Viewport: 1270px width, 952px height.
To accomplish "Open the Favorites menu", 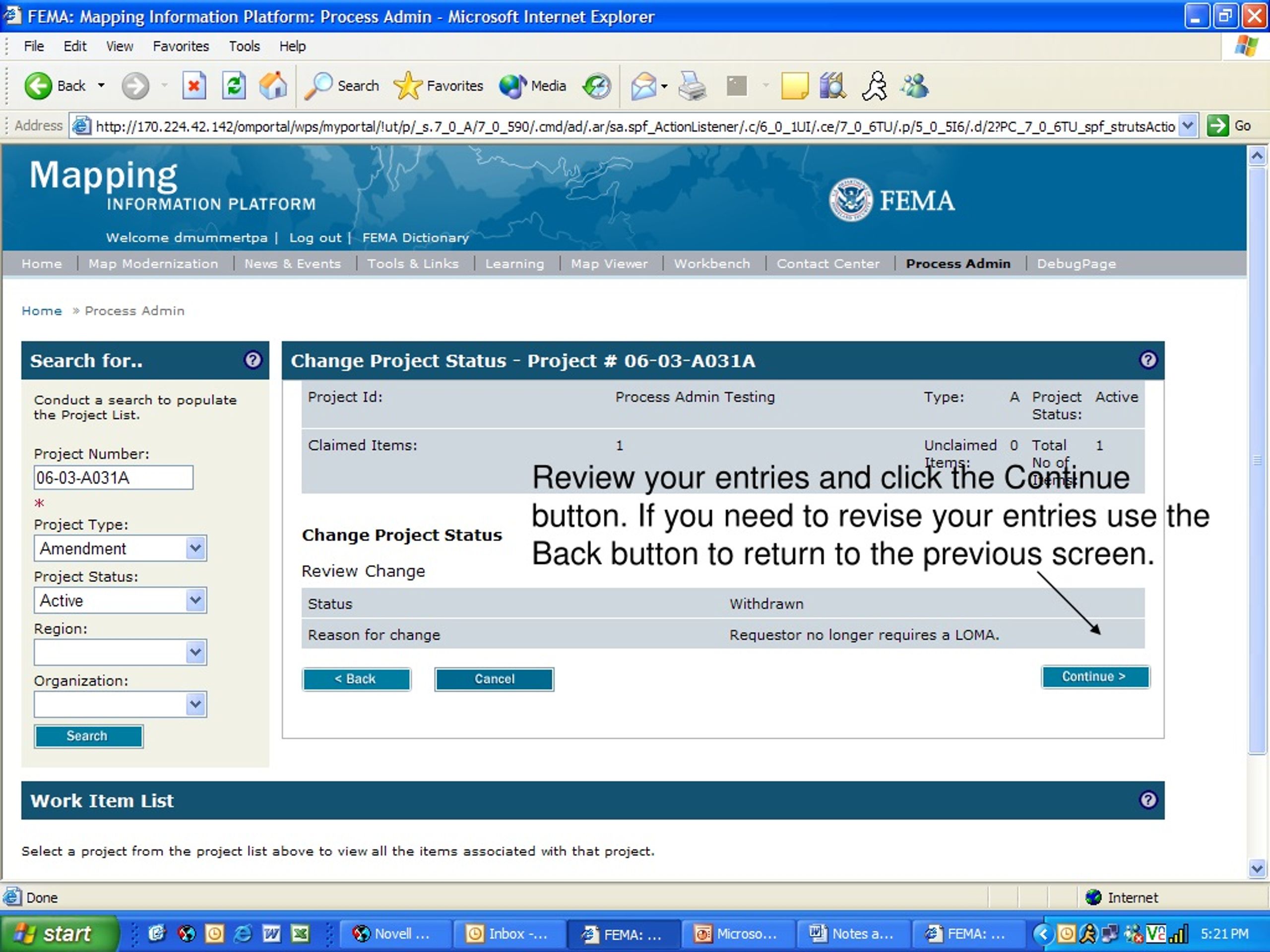I will [181, 46].
